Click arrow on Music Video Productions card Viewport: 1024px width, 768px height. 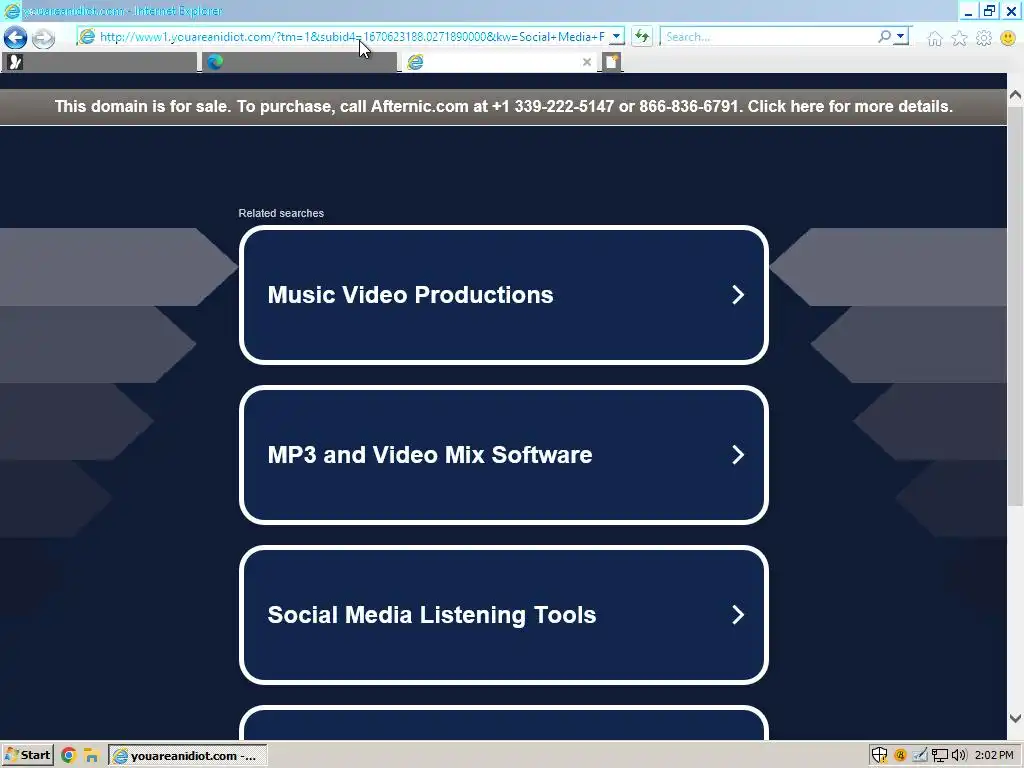point(738,295)
